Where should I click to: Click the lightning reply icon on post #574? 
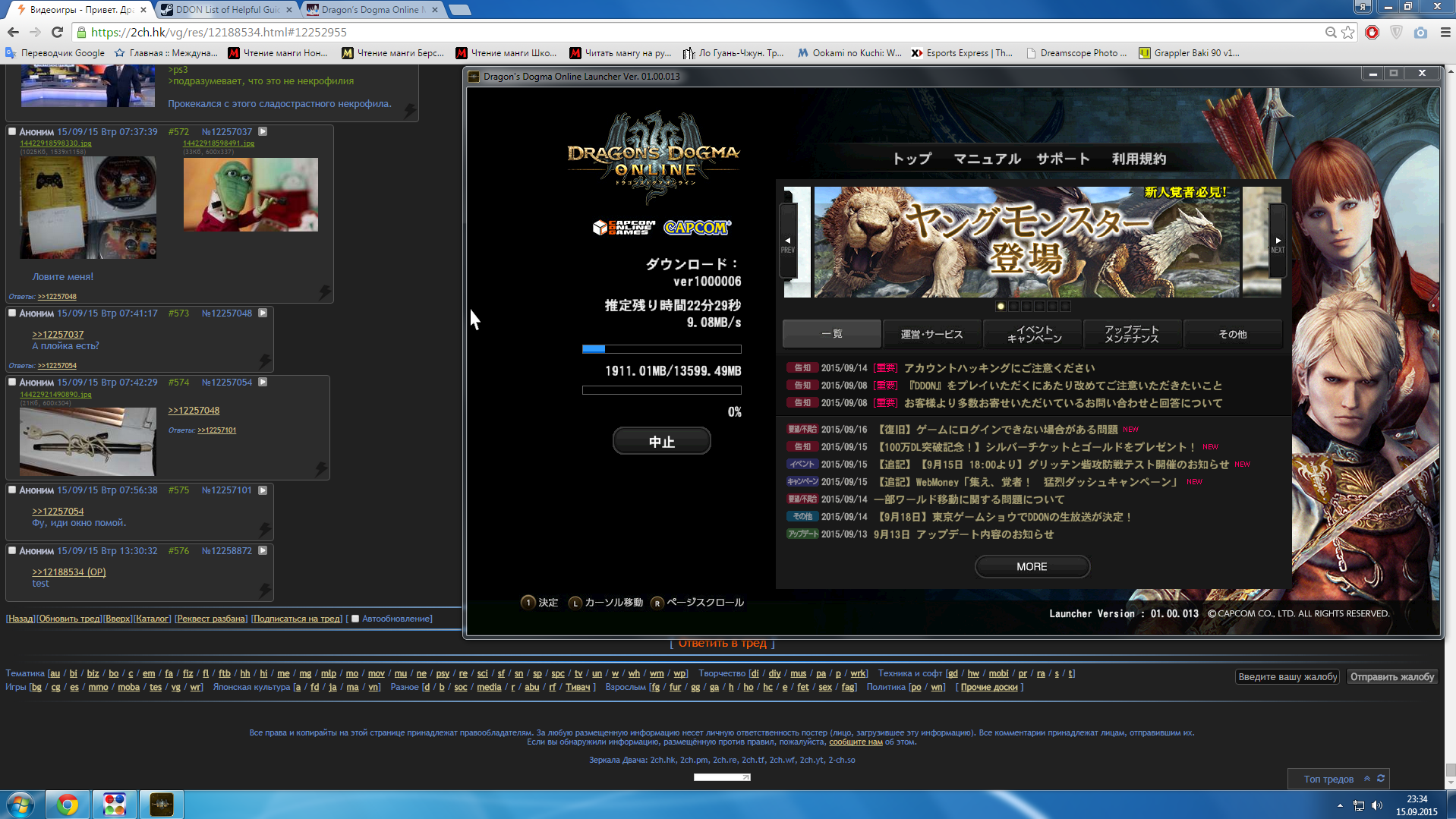point(320,468)
